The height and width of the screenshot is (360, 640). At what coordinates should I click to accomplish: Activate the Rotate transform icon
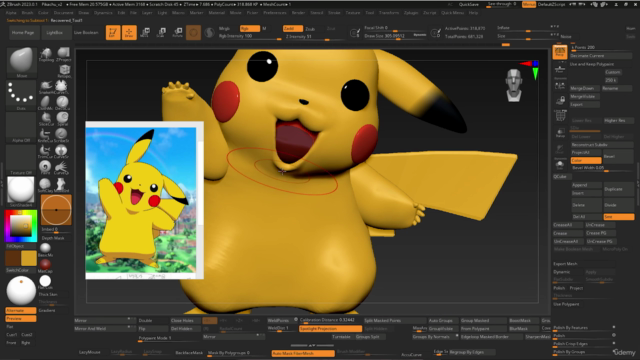point(178,33)
